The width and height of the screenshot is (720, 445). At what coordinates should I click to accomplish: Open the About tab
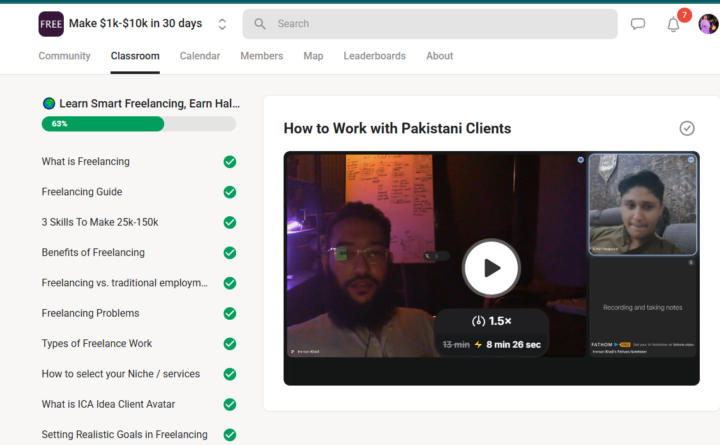[x=439, y=56]
